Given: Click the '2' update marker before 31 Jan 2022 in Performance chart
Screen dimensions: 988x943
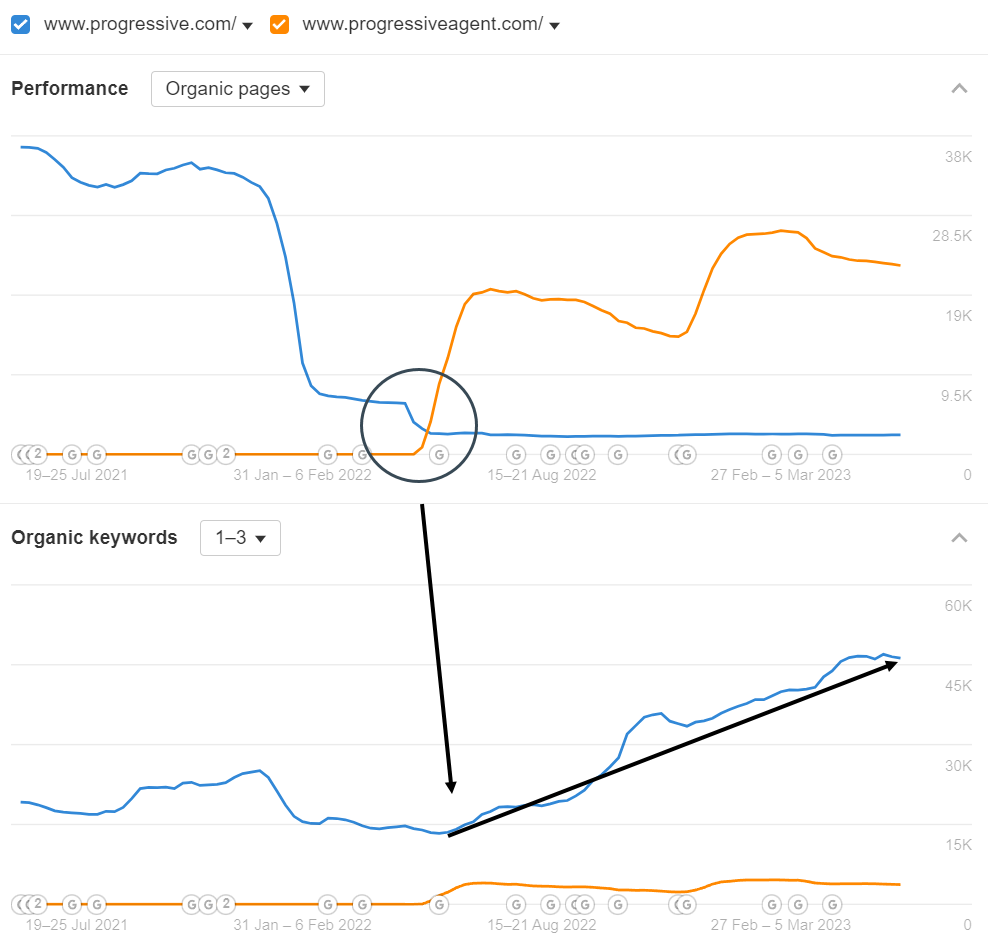Looking at the screenshot, I should point(226,454).
